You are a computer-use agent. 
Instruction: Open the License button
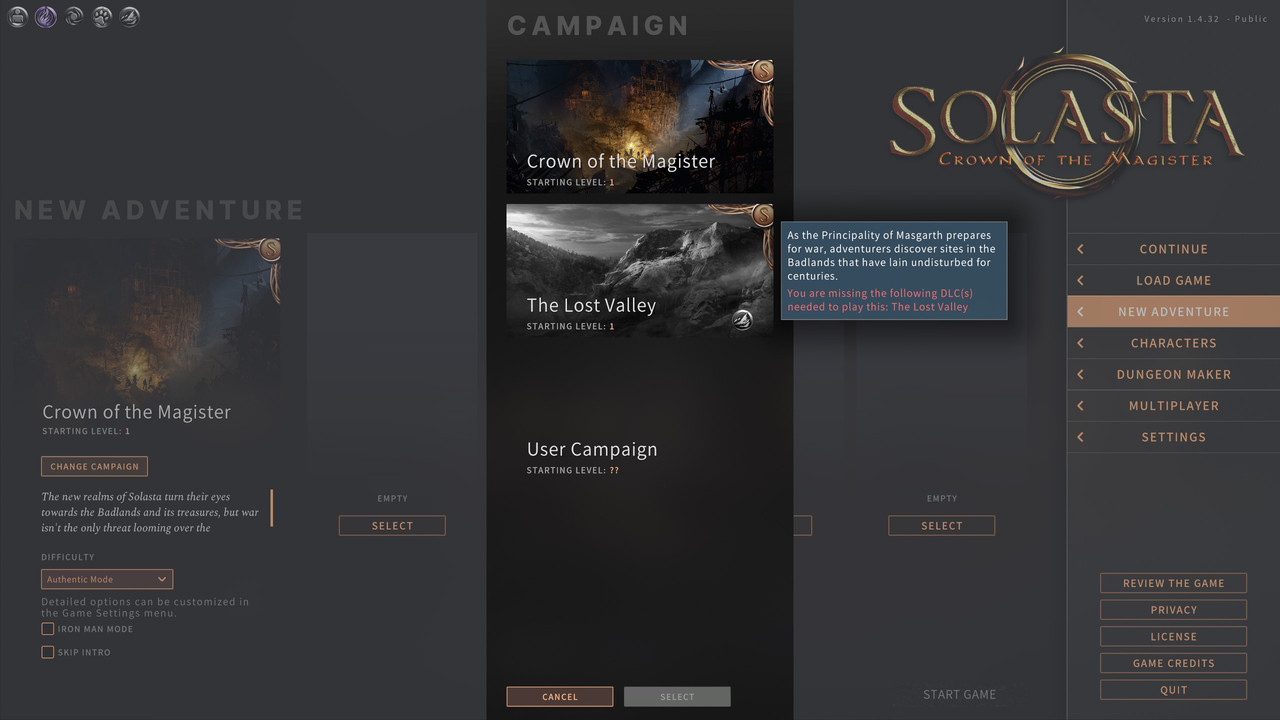tap(1173, 636)
